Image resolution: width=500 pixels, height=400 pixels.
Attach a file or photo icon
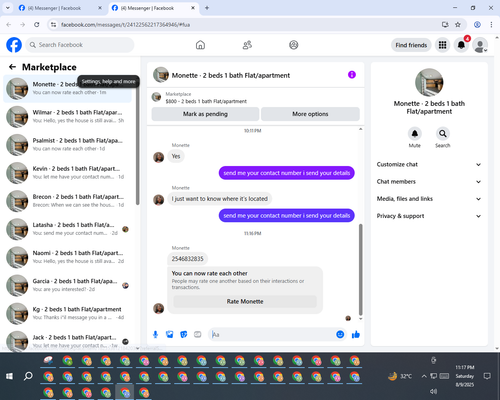pos(170,334)
